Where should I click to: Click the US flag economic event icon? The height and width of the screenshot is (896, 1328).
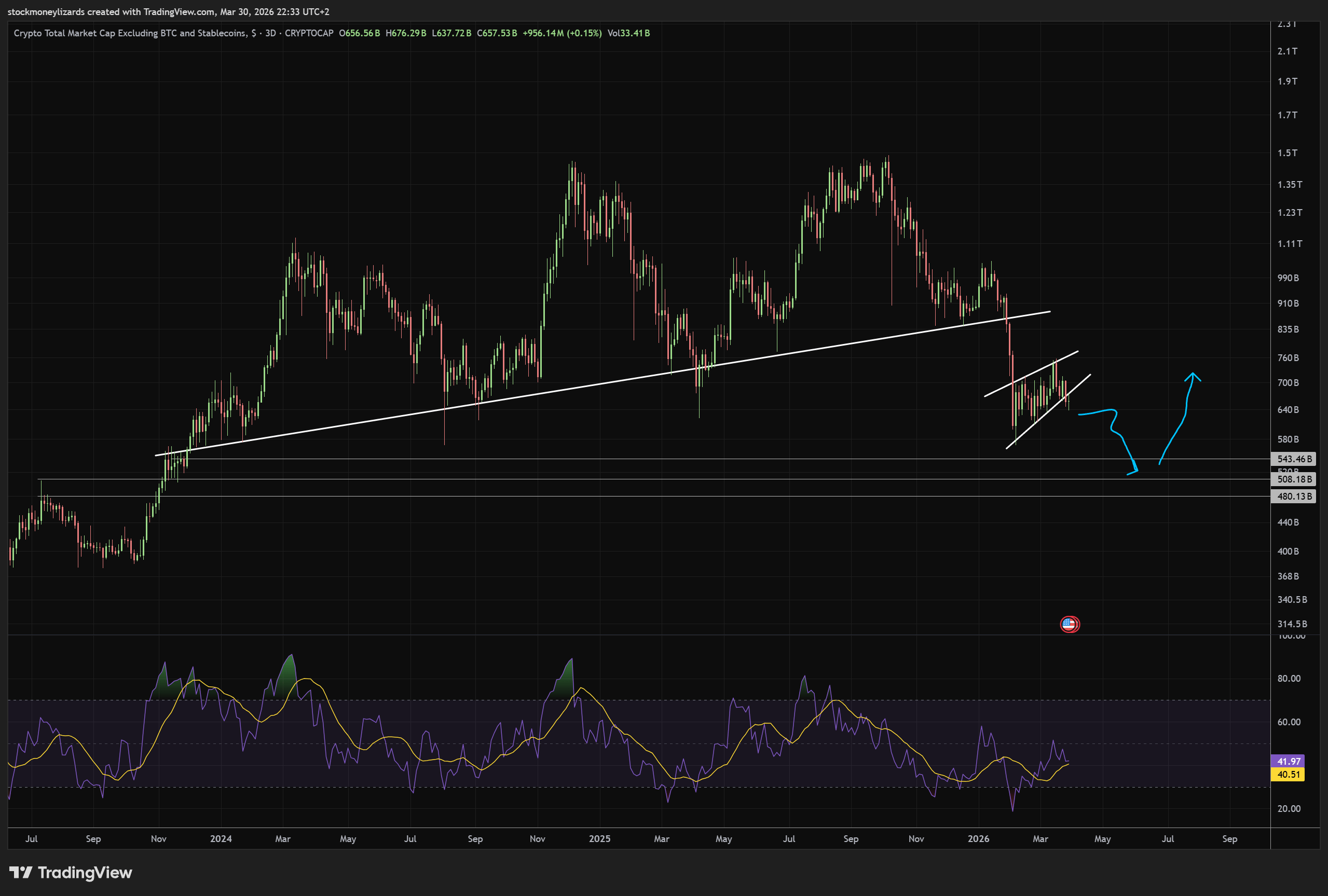[1070, 624]
